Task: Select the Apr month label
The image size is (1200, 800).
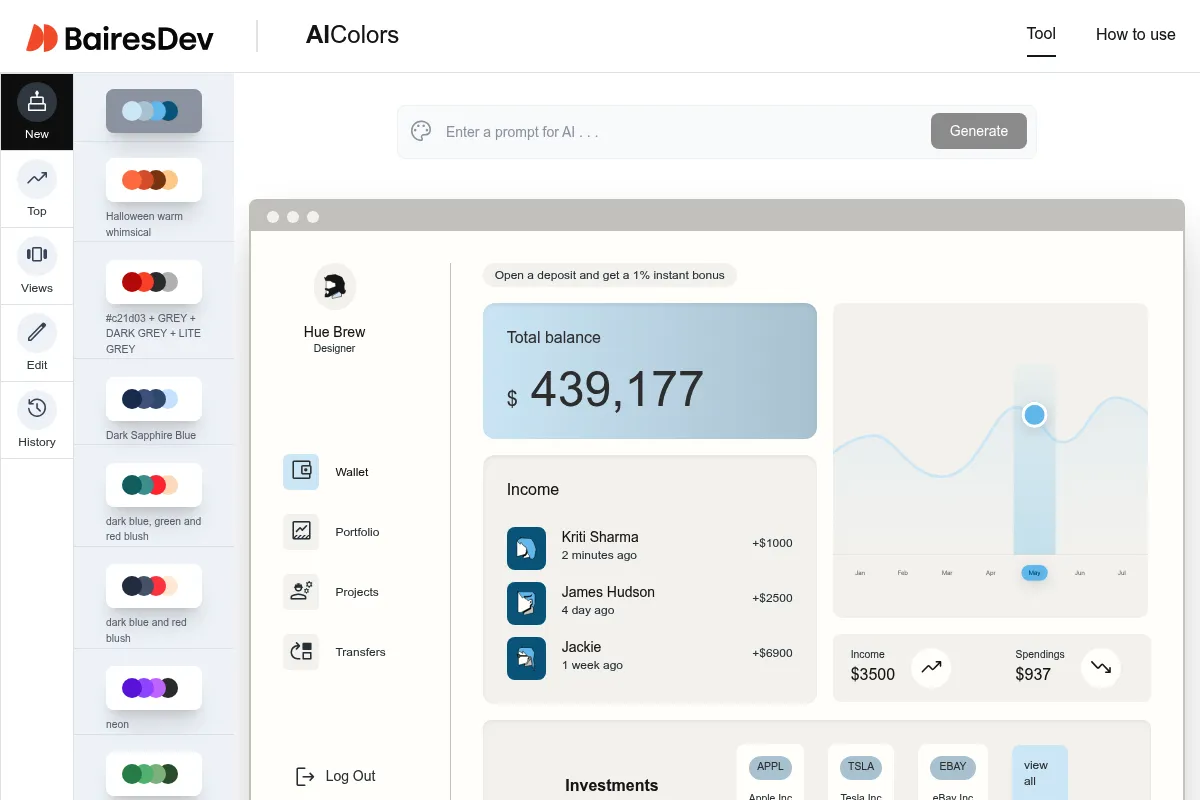Action: click(991, 573)
